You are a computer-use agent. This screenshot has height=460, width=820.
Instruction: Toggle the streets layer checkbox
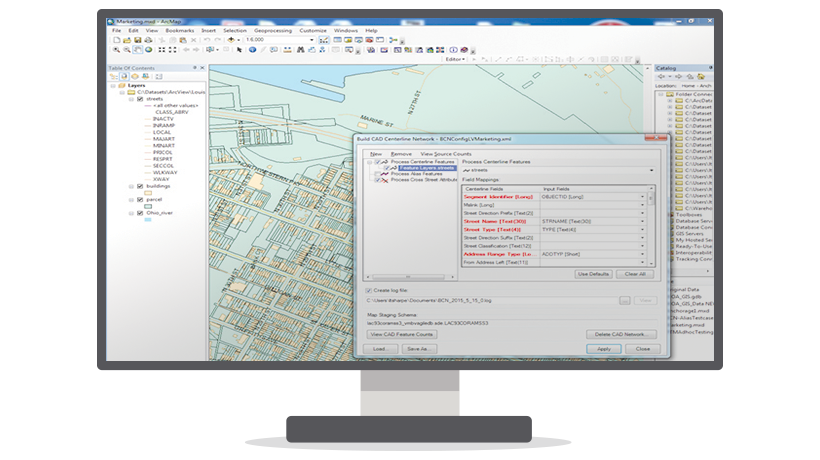click(140, 99)
